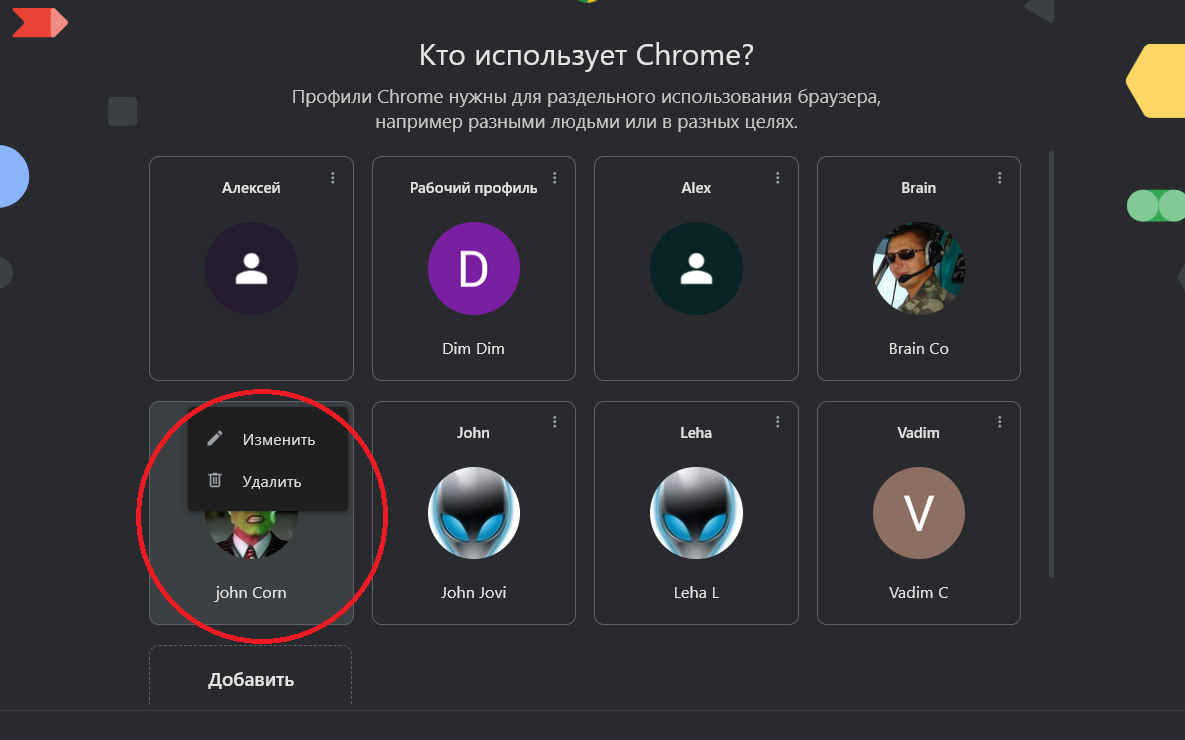Screen dimensions: 1185x740
Task: Click the trash icon next to Удалить
Action: coord(215,480)
